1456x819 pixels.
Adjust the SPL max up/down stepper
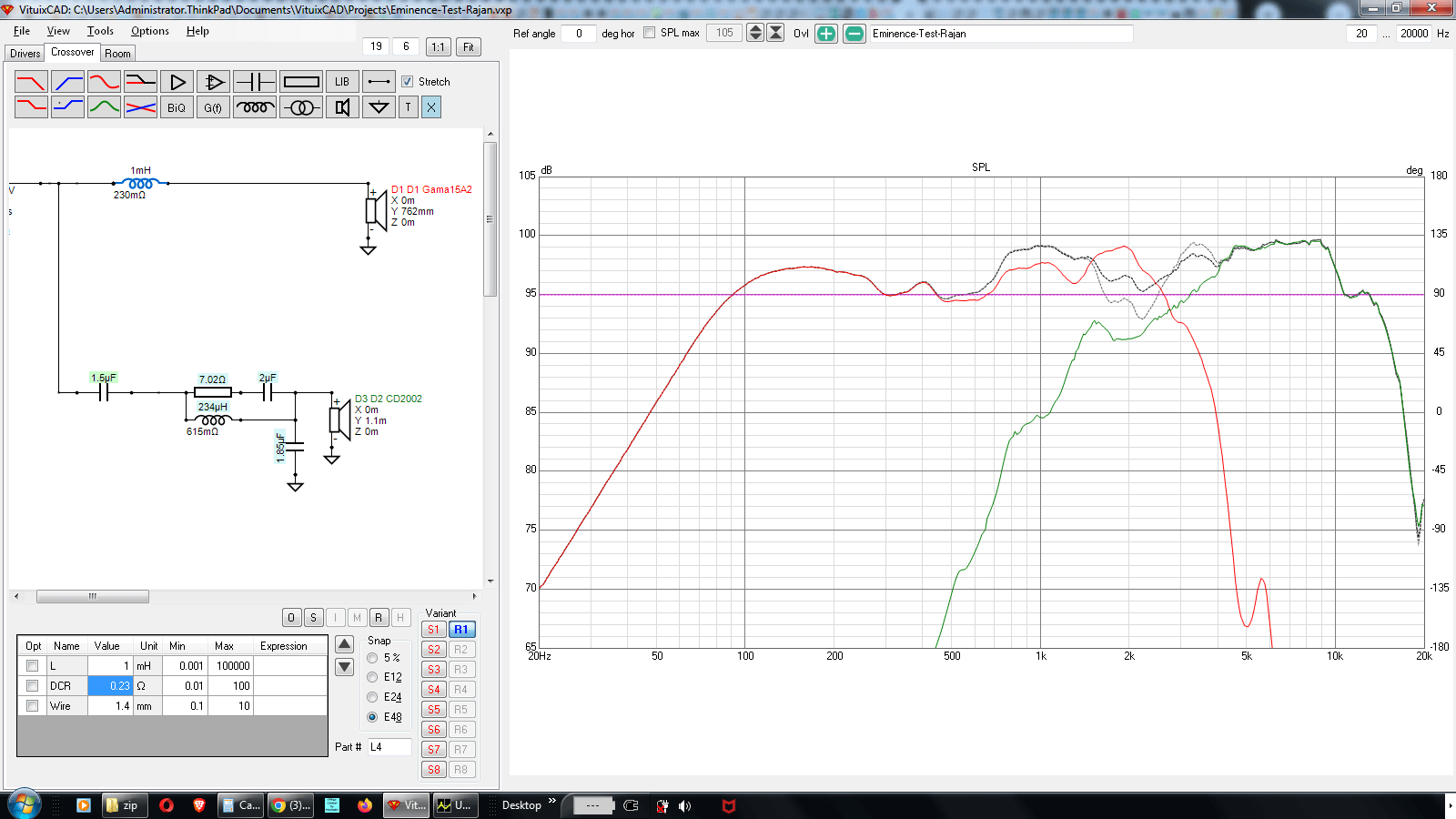pos(755,33)
